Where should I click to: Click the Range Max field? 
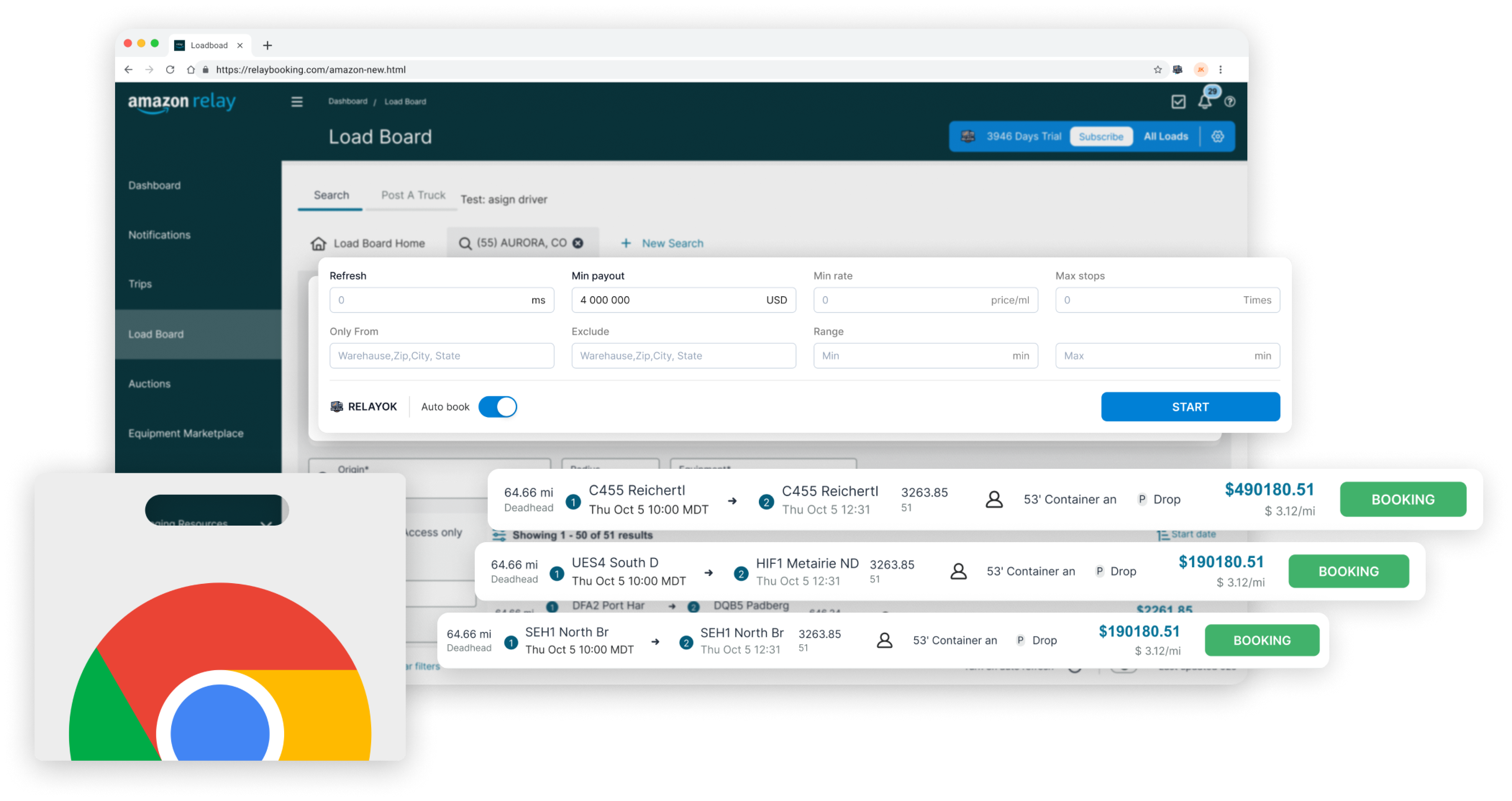click(1167, 356)
